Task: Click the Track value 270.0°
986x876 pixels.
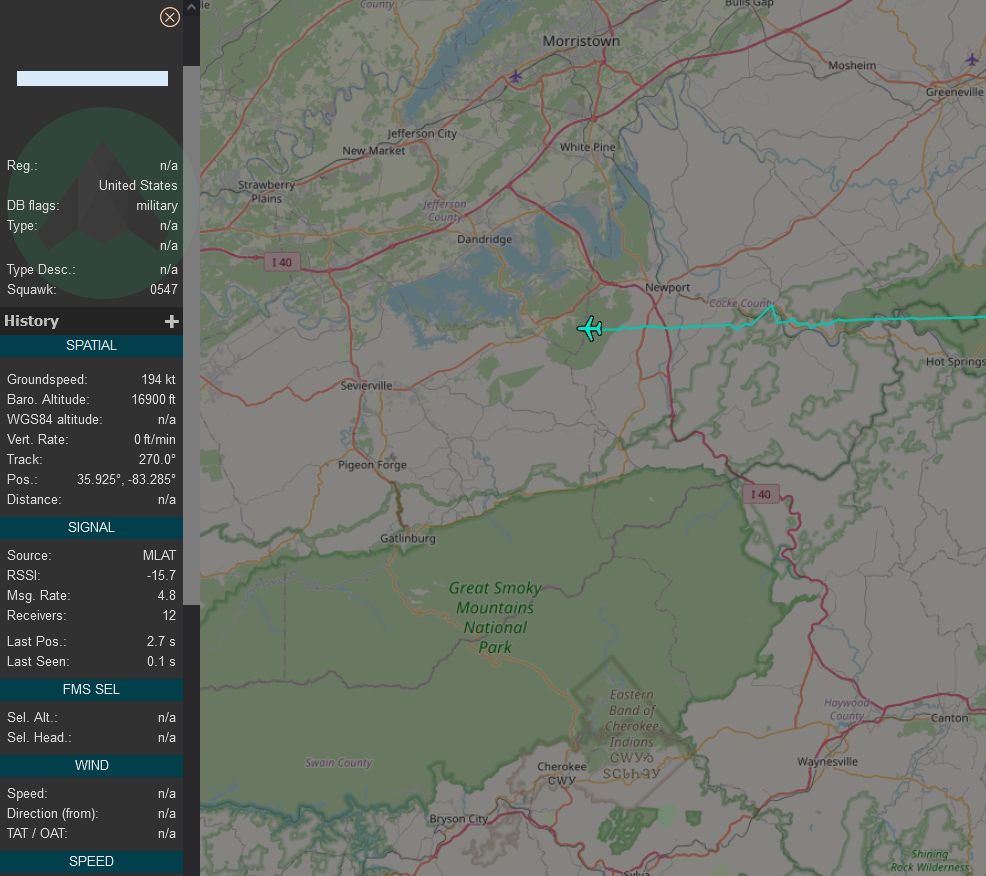Action: tap(157, 459)
